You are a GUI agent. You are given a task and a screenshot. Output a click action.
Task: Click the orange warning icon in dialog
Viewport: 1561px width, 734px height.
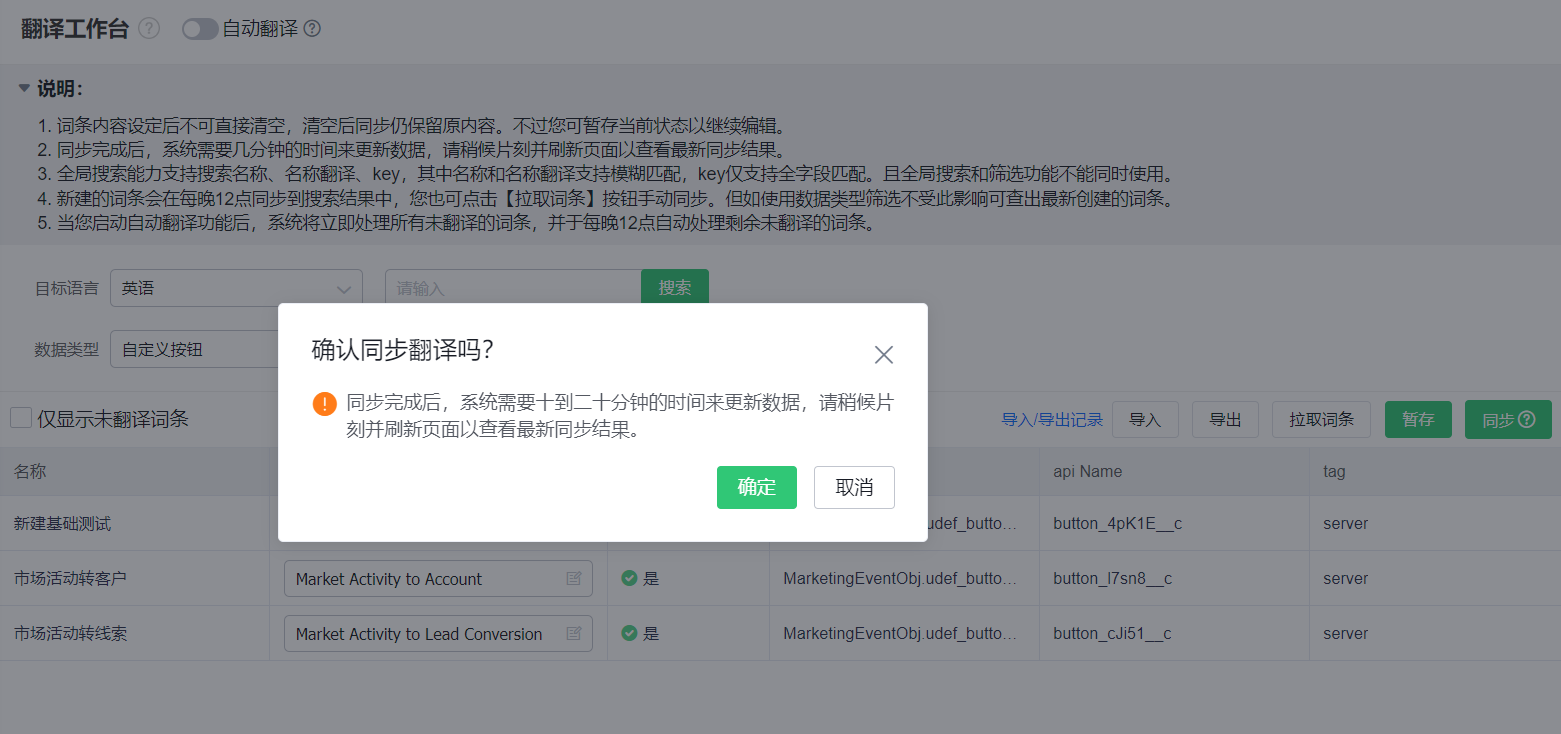(x=325, y=403)
